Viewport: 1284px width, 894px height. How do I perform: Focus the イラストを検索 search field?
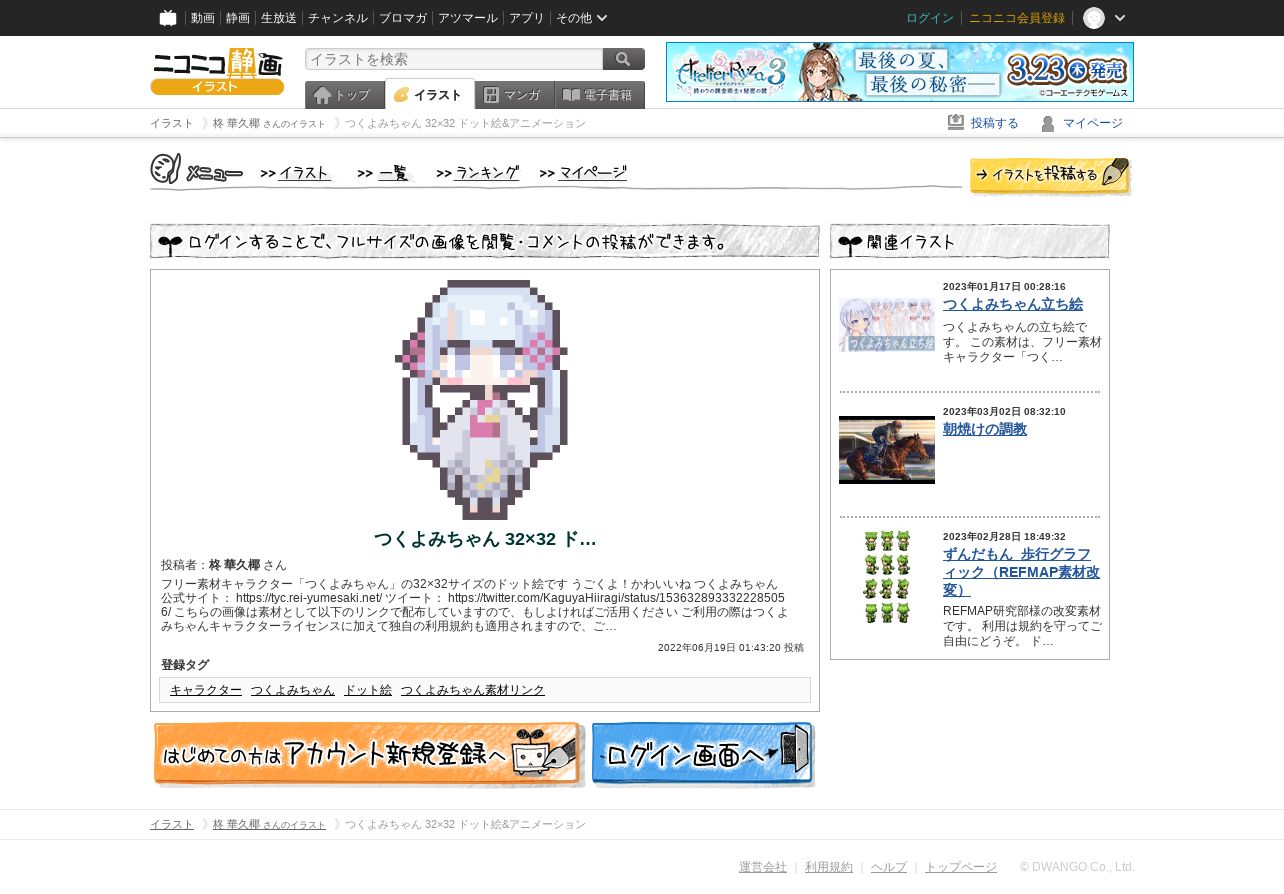click(454, 59)
